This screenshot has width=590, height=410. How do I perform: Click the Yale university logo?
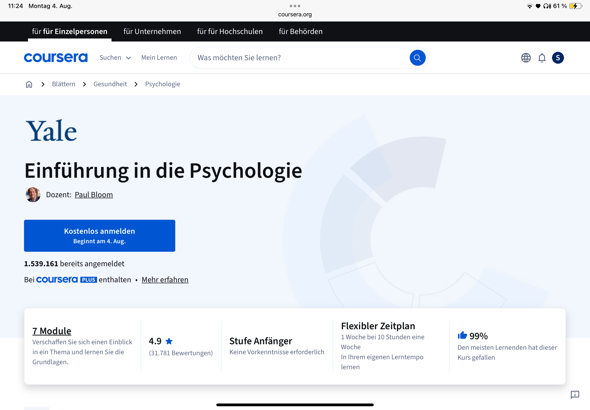click(51, 131)
